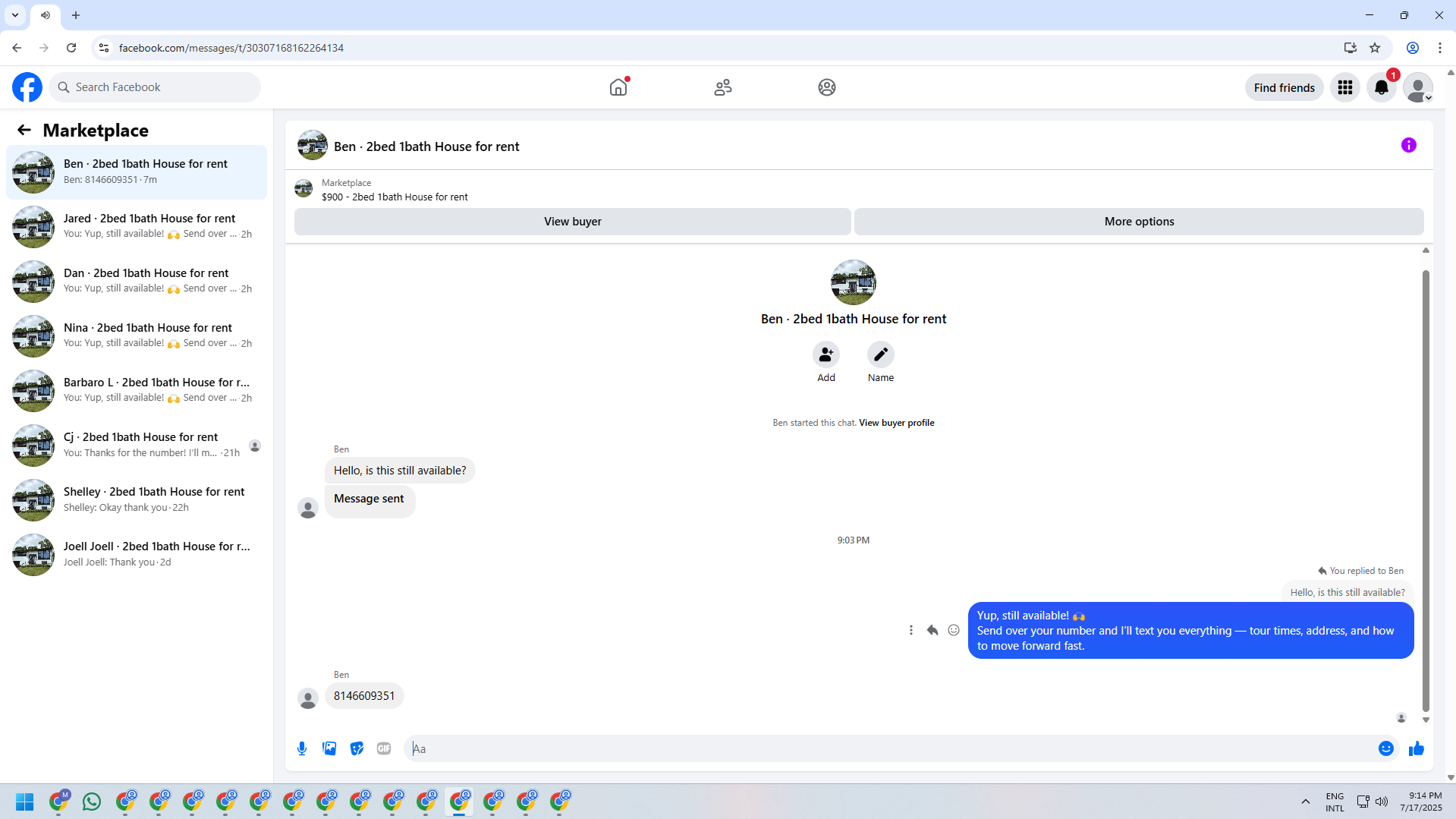Go to the Home feed icon
The height and width of the screenshot is (819, 1456).
(618, 87)
